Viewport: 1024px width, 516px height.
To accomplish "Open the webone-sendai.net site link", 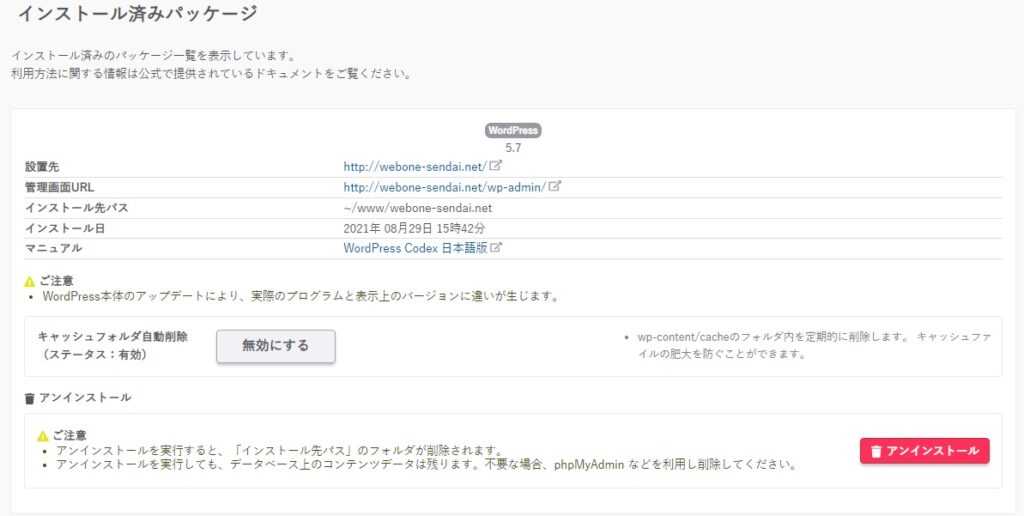I will pyautogui.click(x=415, y=167).
